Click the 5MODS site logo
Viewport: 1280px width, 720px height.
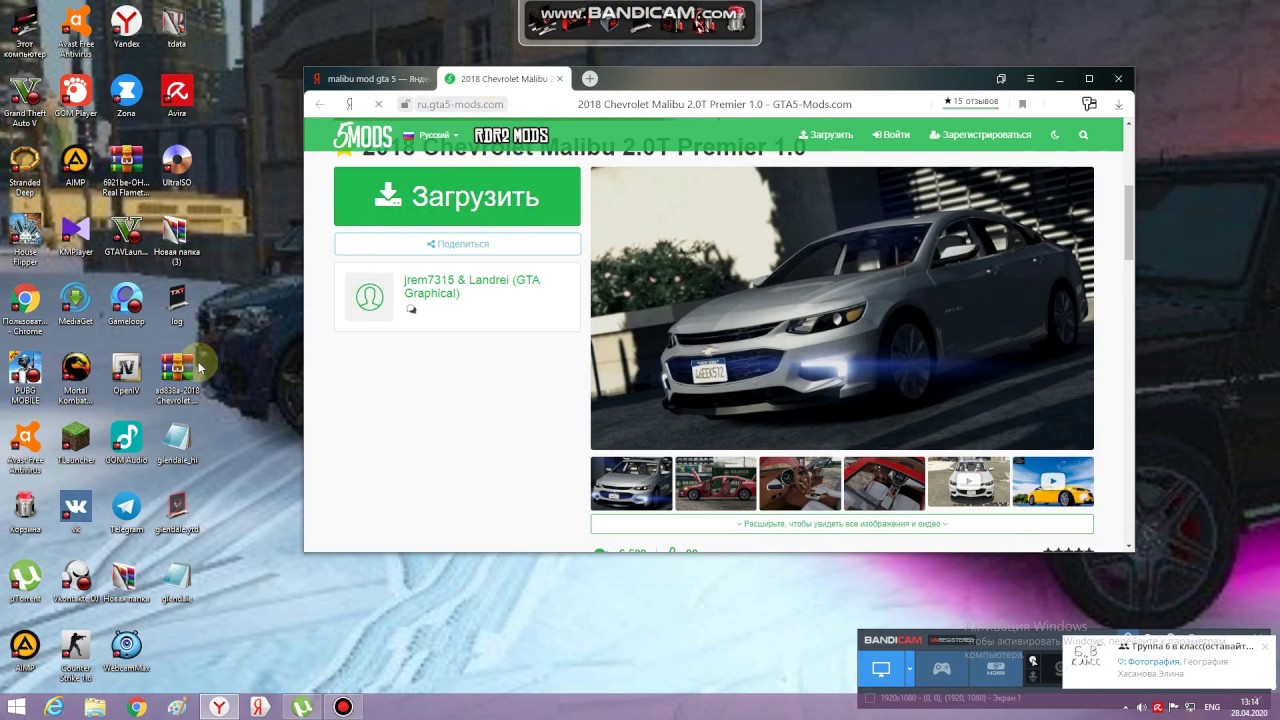(x=362, y=136)
